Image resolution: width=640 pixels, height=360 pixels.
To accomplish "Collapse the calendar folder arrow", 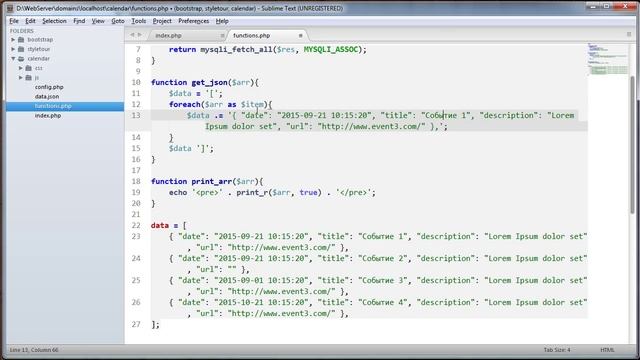I will (x=13, y=59).
